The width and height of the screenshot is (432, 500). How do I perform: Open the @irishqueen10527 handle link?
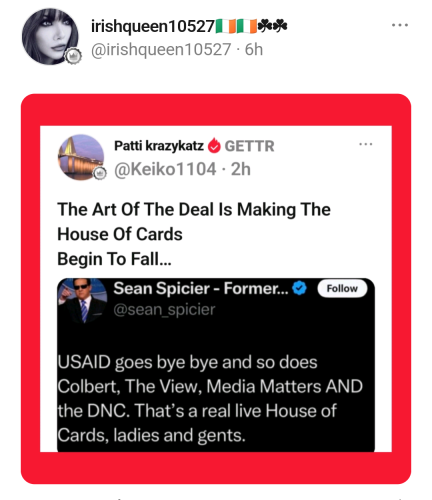click(161, 50)
